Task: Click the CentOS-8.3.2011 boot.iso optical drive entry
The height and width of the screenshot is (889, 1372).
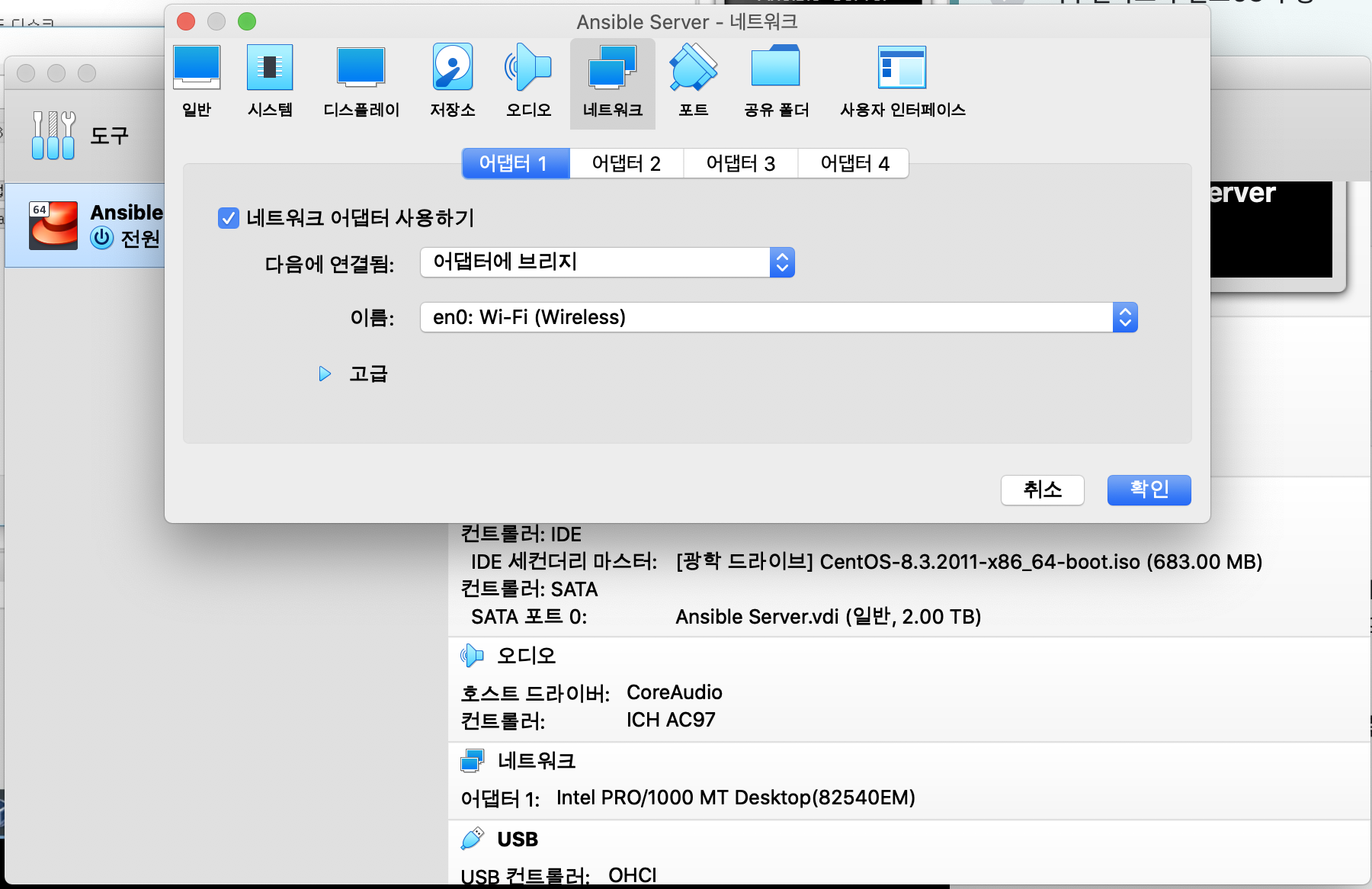Action: tap(969, 562)
